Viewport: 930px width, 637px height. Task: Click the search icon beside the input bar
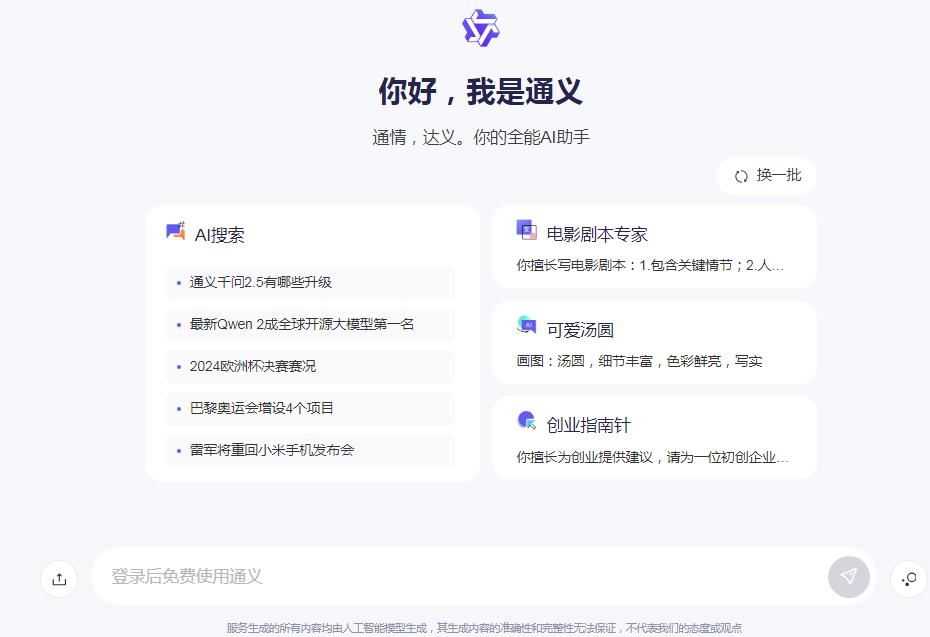point(908,579)
